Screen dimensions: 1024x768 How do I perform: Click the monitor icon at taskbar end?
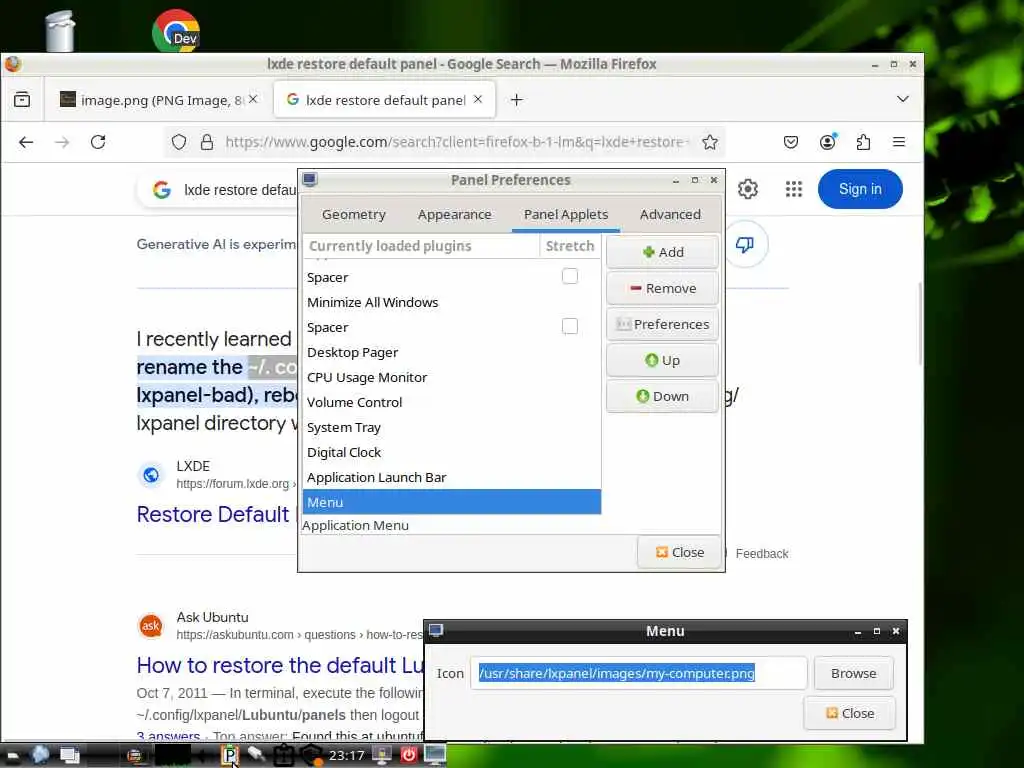click(434, 755)
